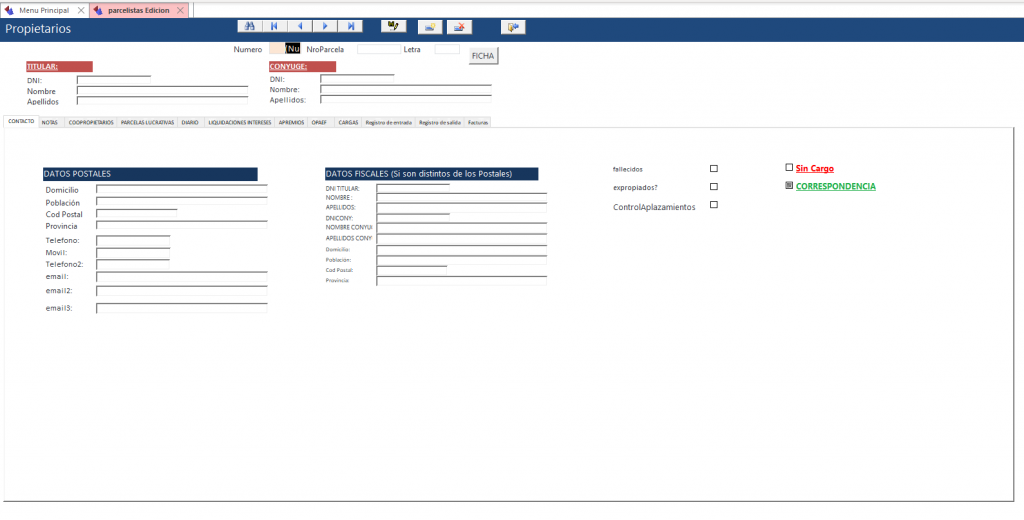Image resolution: width=1024 pixels, height=520 pixels.
Task: Close the parcelistas Edicion tab
Action: coord(180,9)
